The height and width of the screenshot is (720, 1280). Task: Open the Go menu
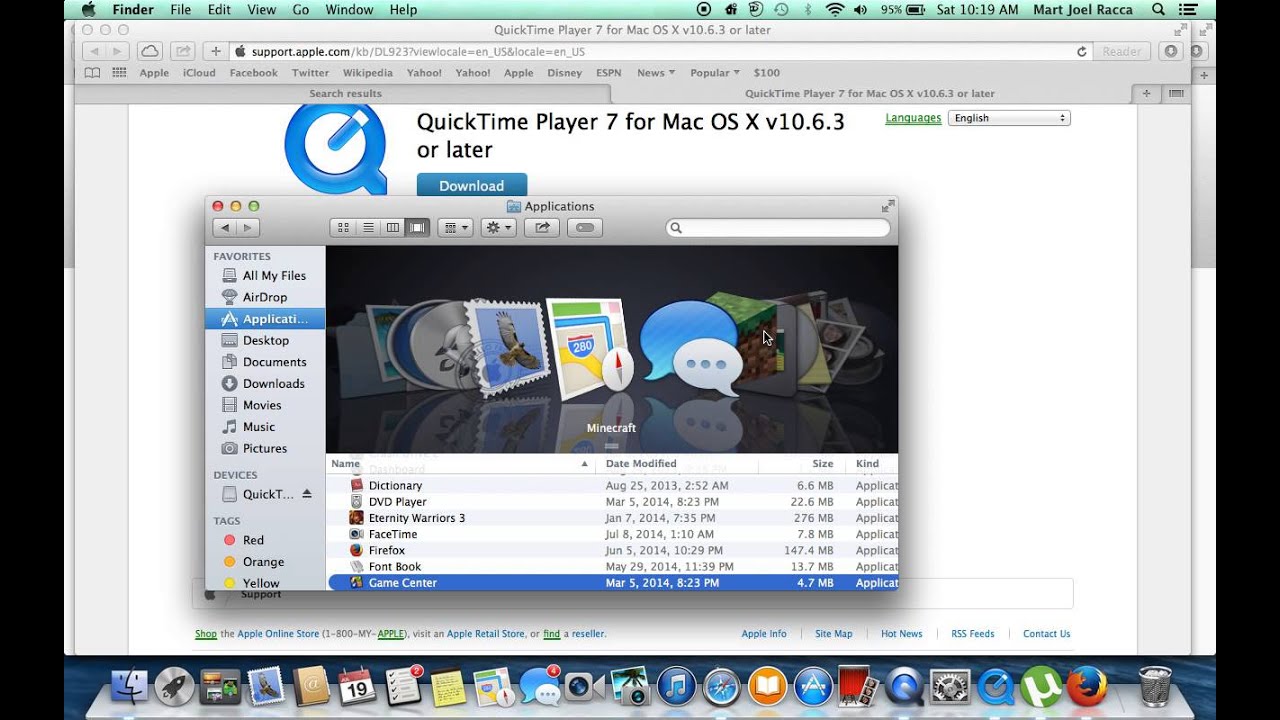click(x=301, y=10)
